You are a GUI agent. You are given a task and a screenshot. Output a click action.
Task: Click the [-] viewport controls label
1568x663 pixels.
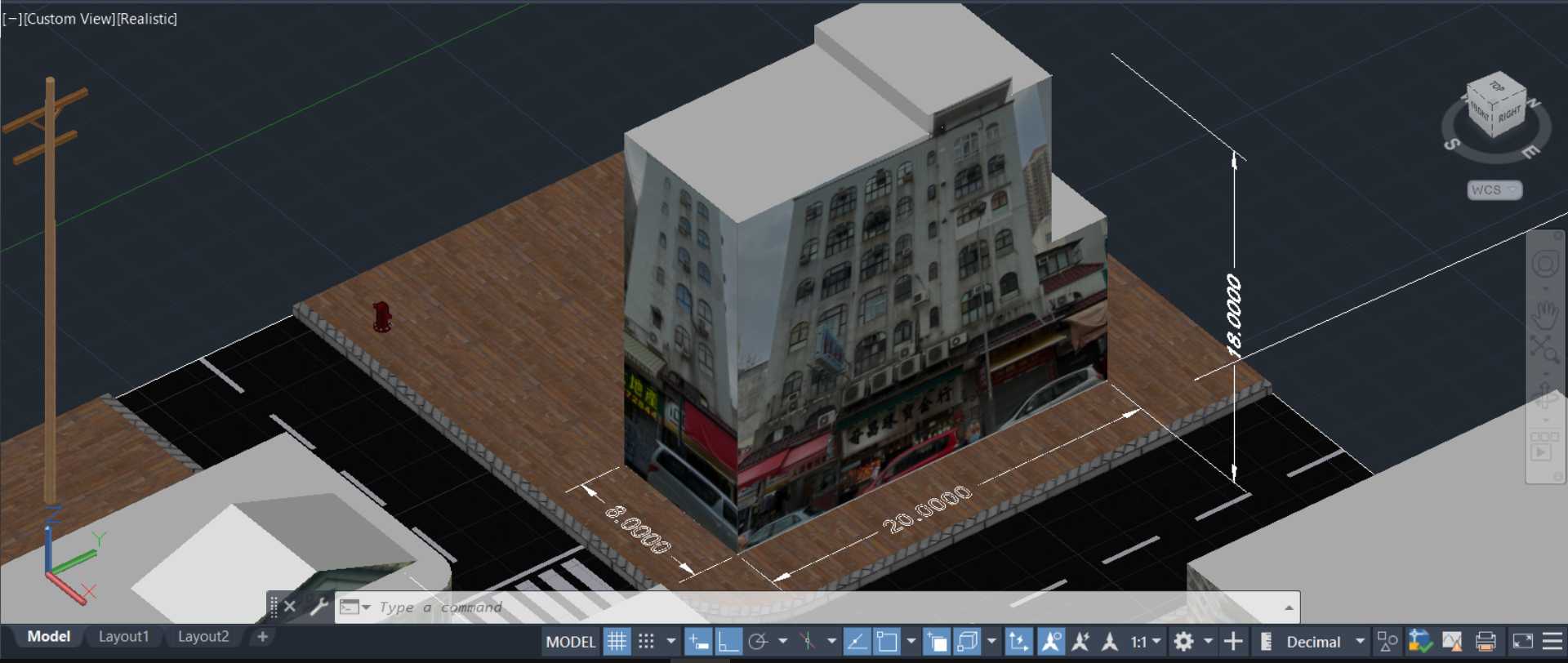click(x=11, y=19)
